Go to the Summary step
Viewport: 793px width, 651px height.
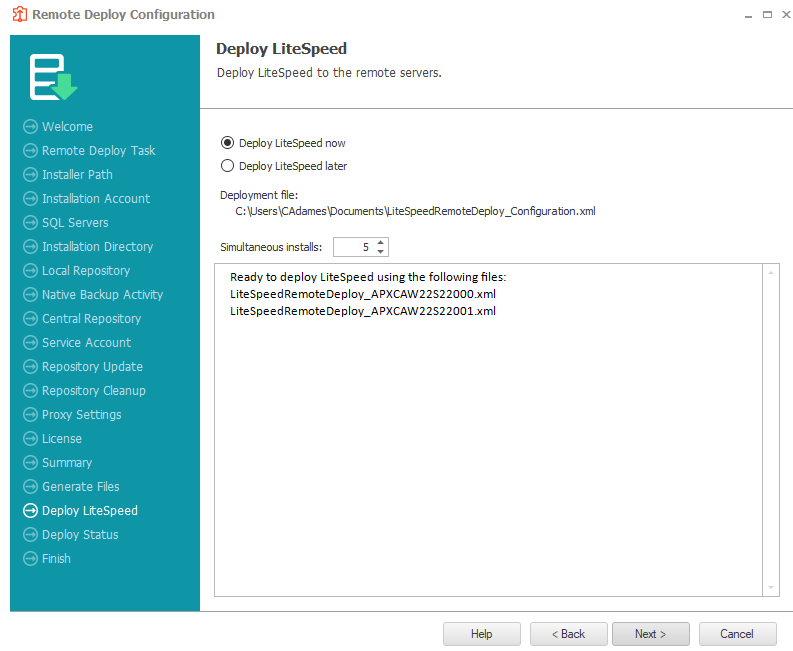click(x=67, y=462)
